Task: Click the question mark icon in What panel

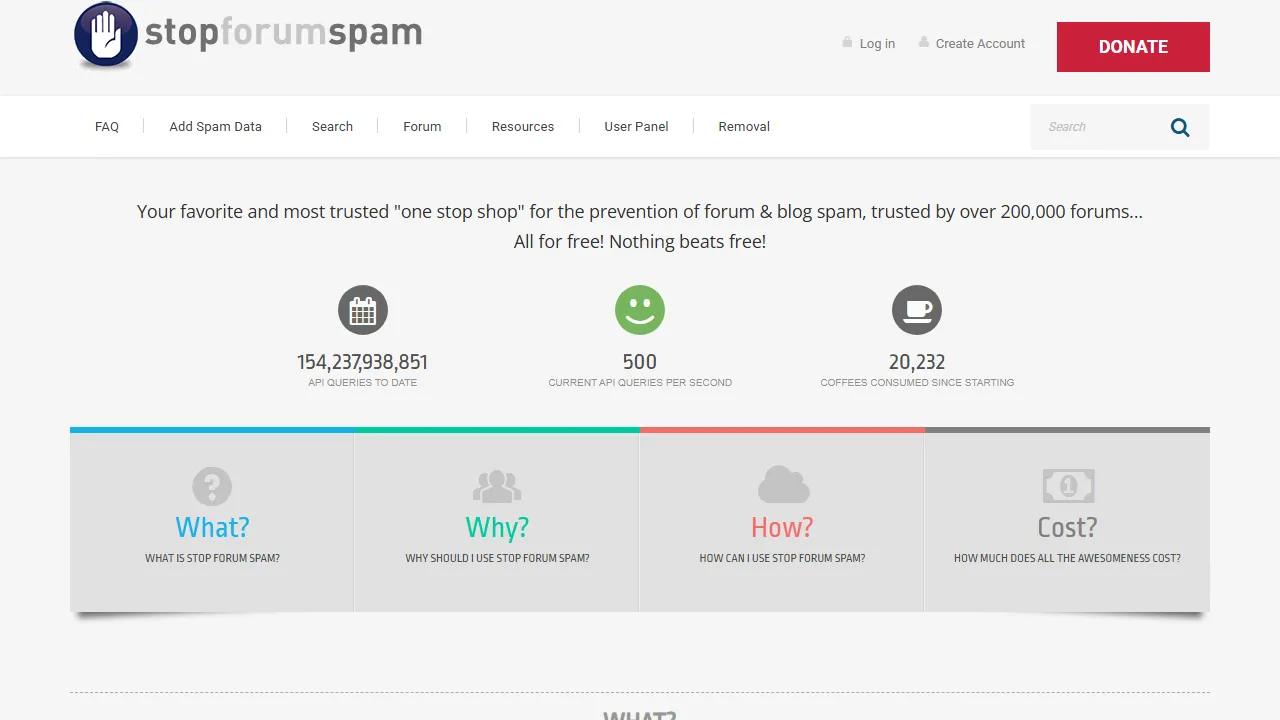Action: point(212,487)
